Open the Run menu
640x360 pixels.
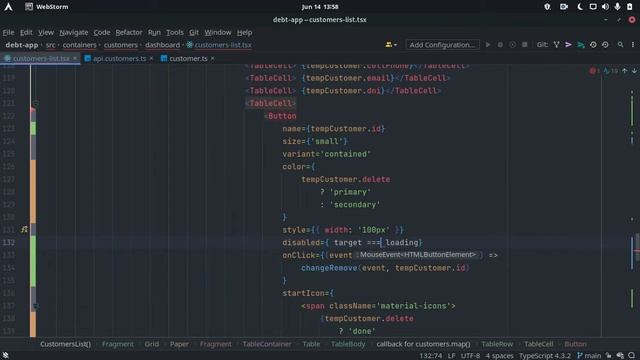(154, 32)
